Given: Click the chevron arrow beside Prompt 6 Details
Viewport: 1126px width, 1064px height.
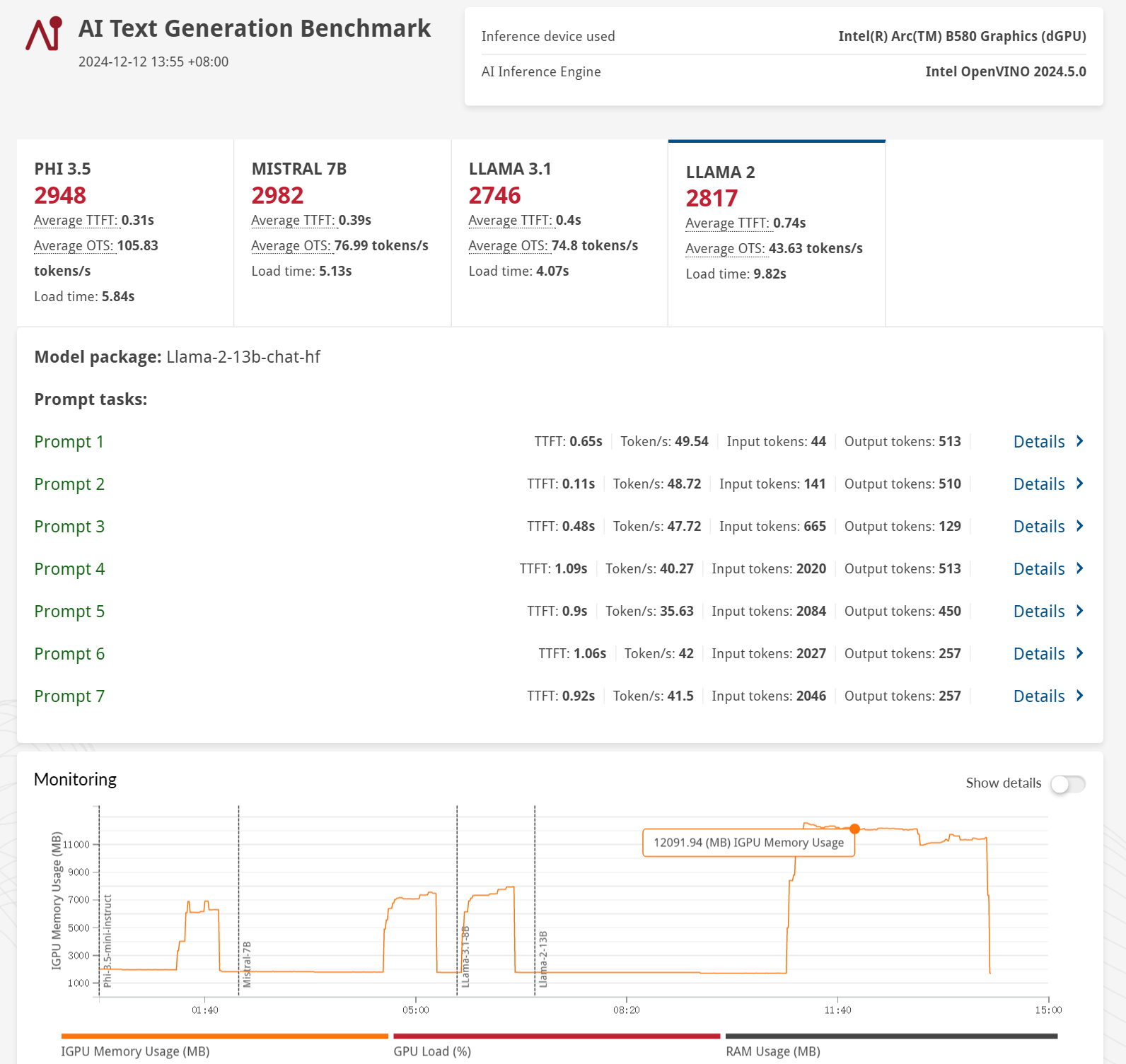Looking at the screenshot, I should (1079, 653).
